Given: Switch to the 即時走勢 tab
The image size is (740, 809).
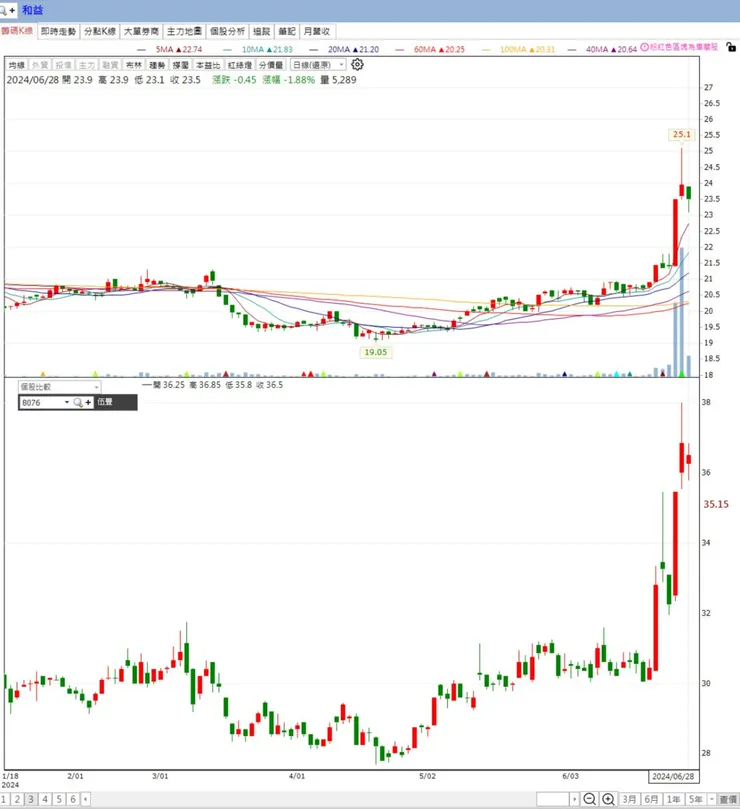Looking at the screenshot, I should point(58,31).
